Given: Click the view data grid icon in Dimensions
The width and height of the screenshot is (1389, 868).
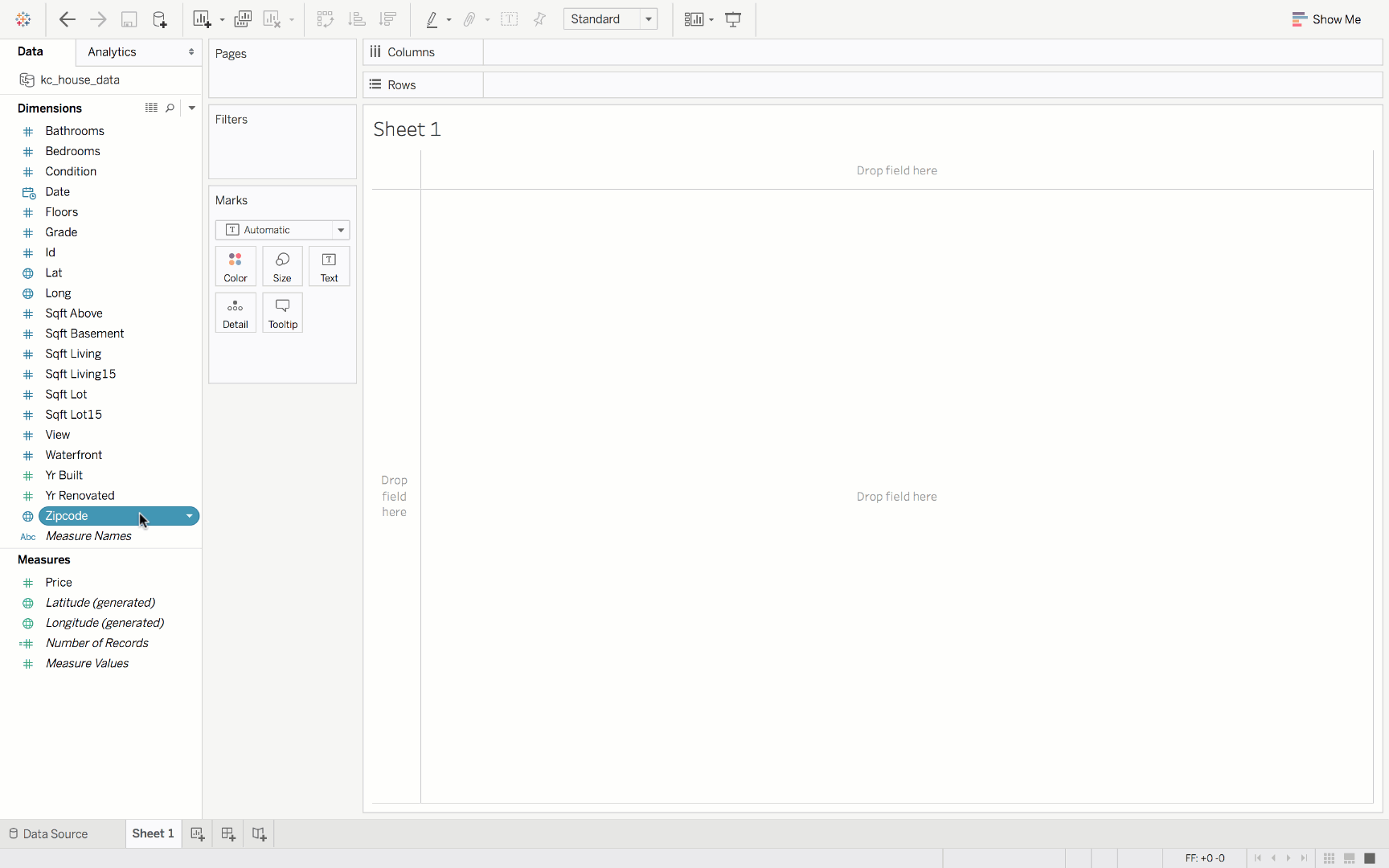Looking at the screenshot, I should point(151,108).
